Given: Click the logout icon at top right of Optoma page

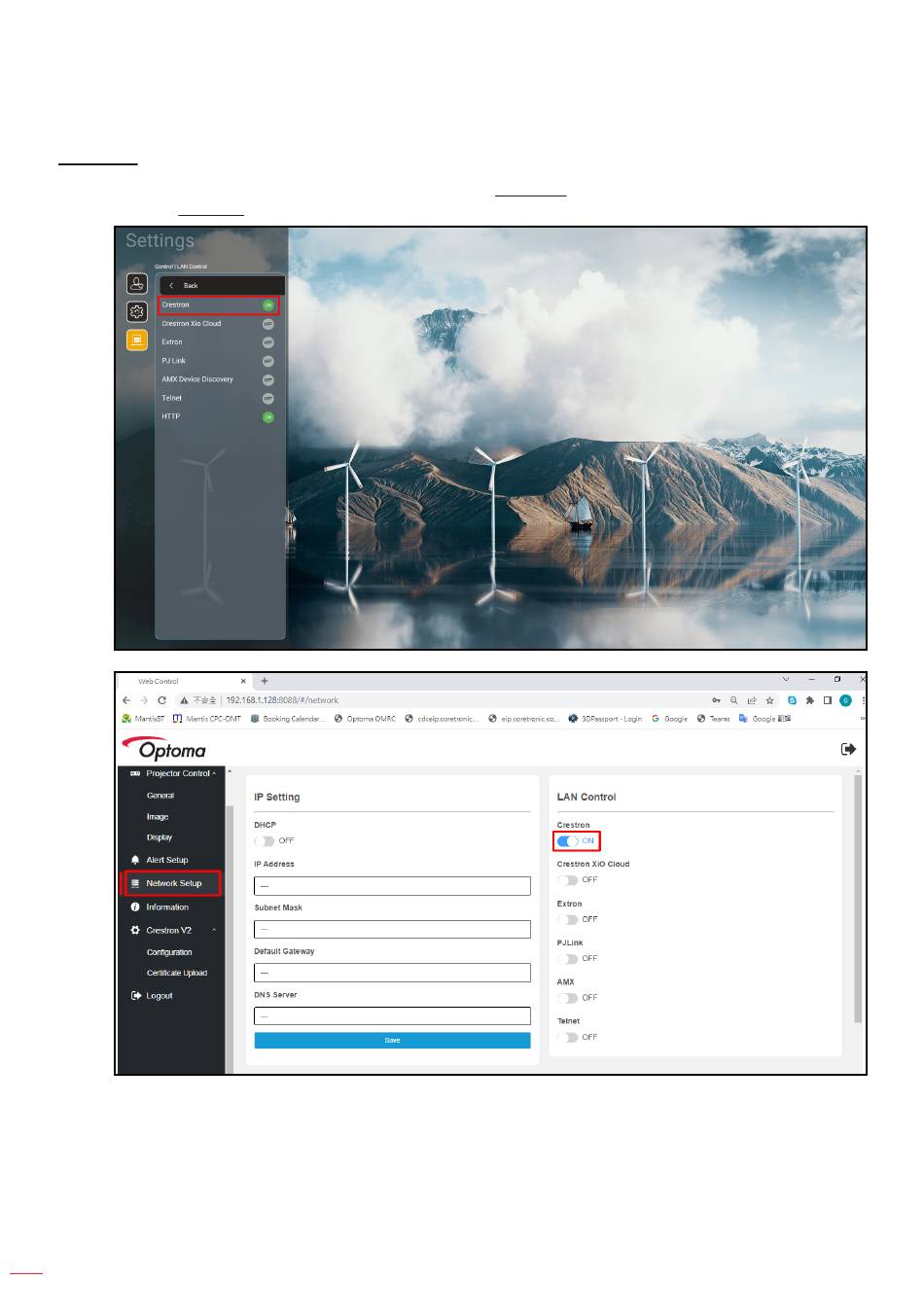Looking at the screenshot, I should [x=848, y=749].
